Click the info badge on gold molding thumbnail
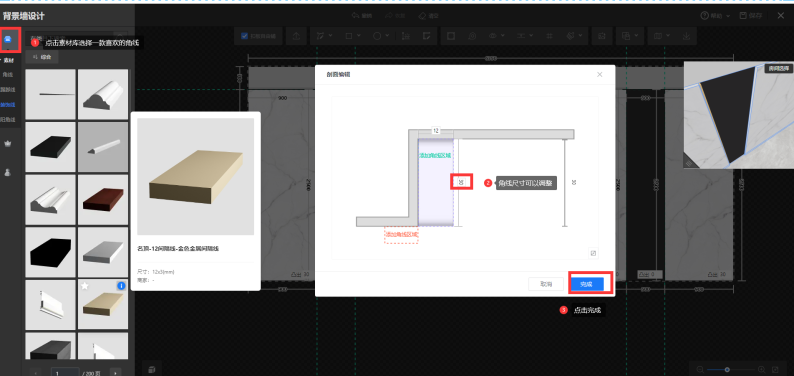Image resolution: width=794 pixels, height=376 pixels. pyautogui.click(x=121, y=286)
